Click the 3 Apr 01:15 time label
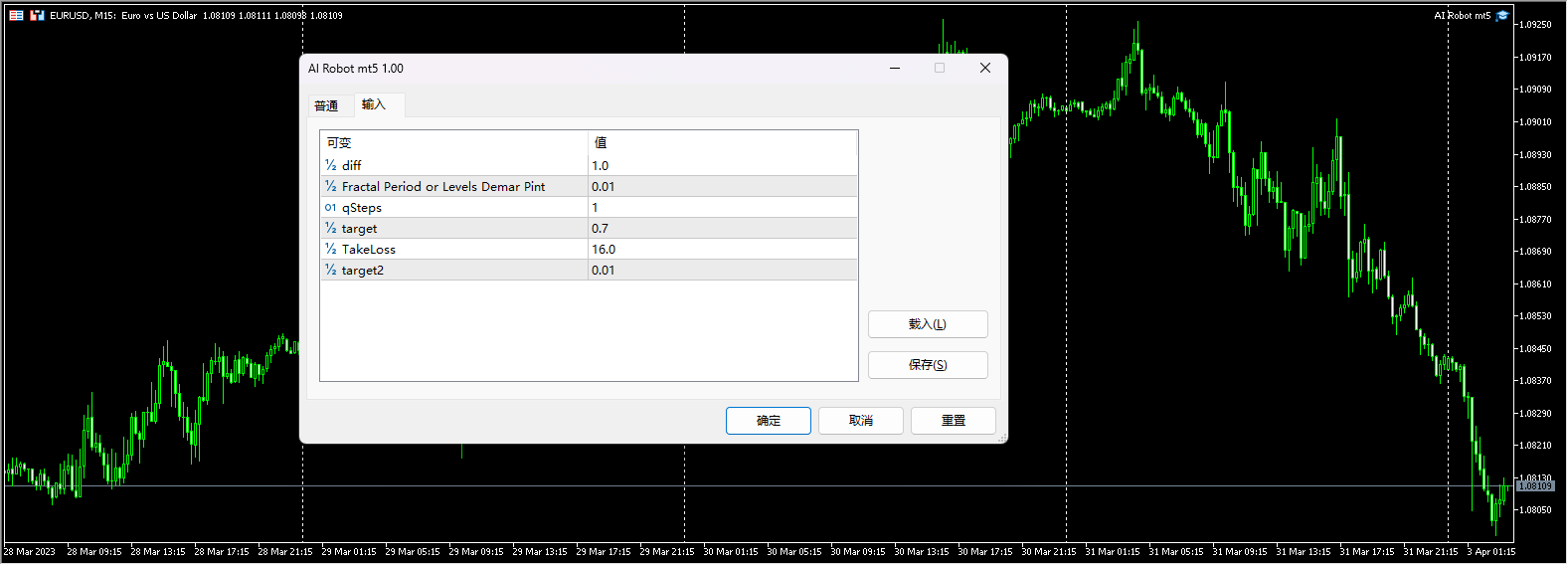Image resolution: width=1568 pixels, height=565 pixels. coord(1491,551)
